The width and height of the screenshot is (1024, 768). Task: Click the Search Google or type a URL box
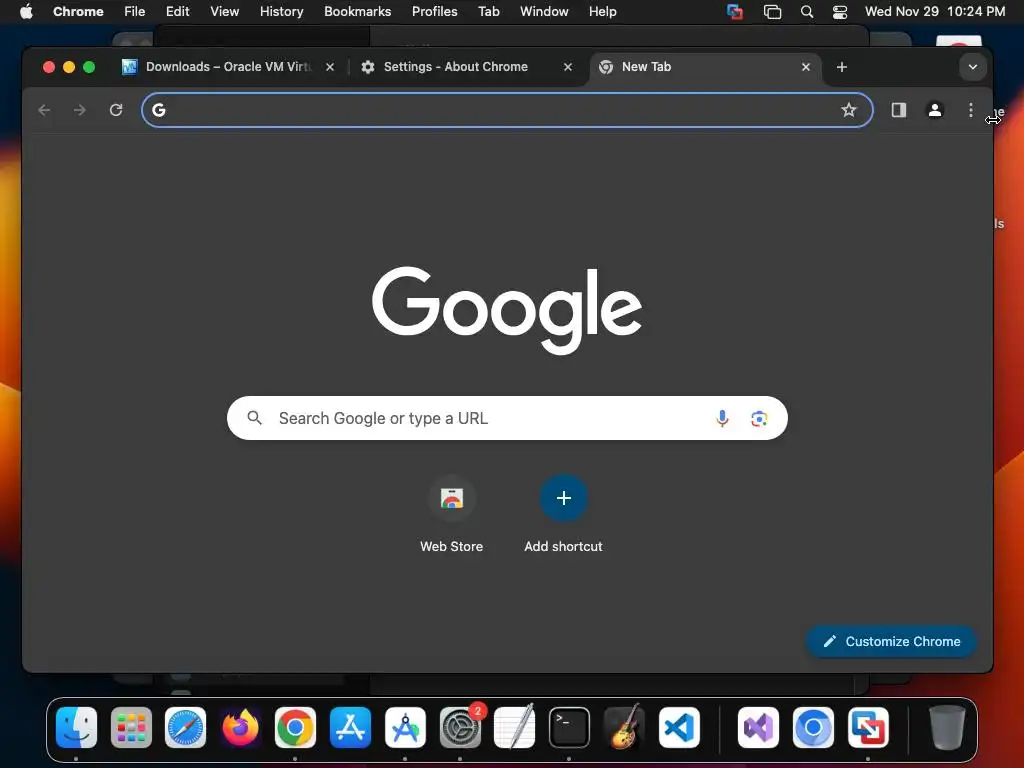tap(507, 418)
